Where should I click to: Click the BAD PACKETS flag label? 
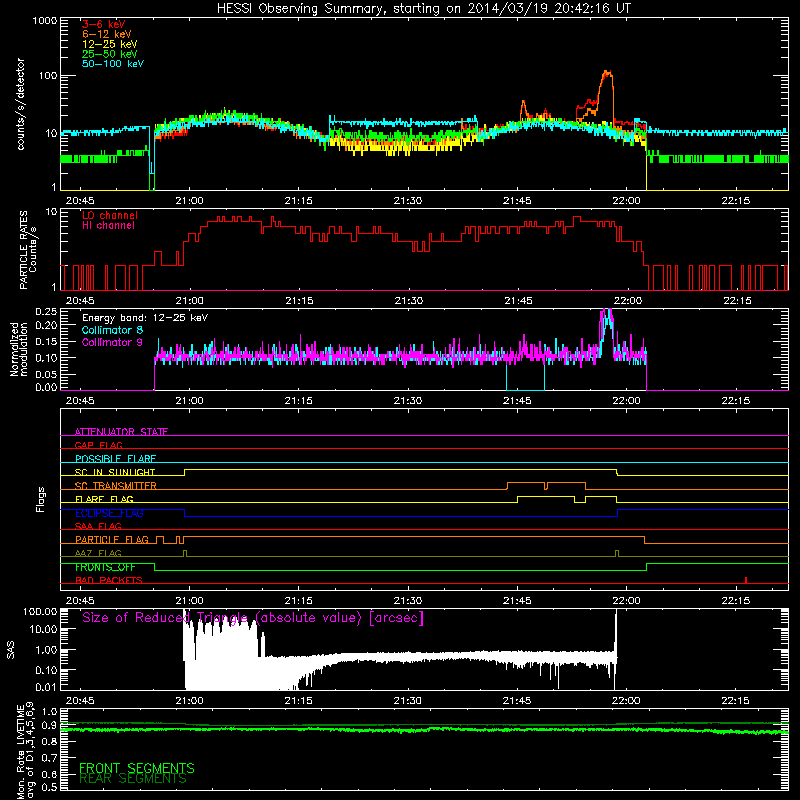[109, 580]
